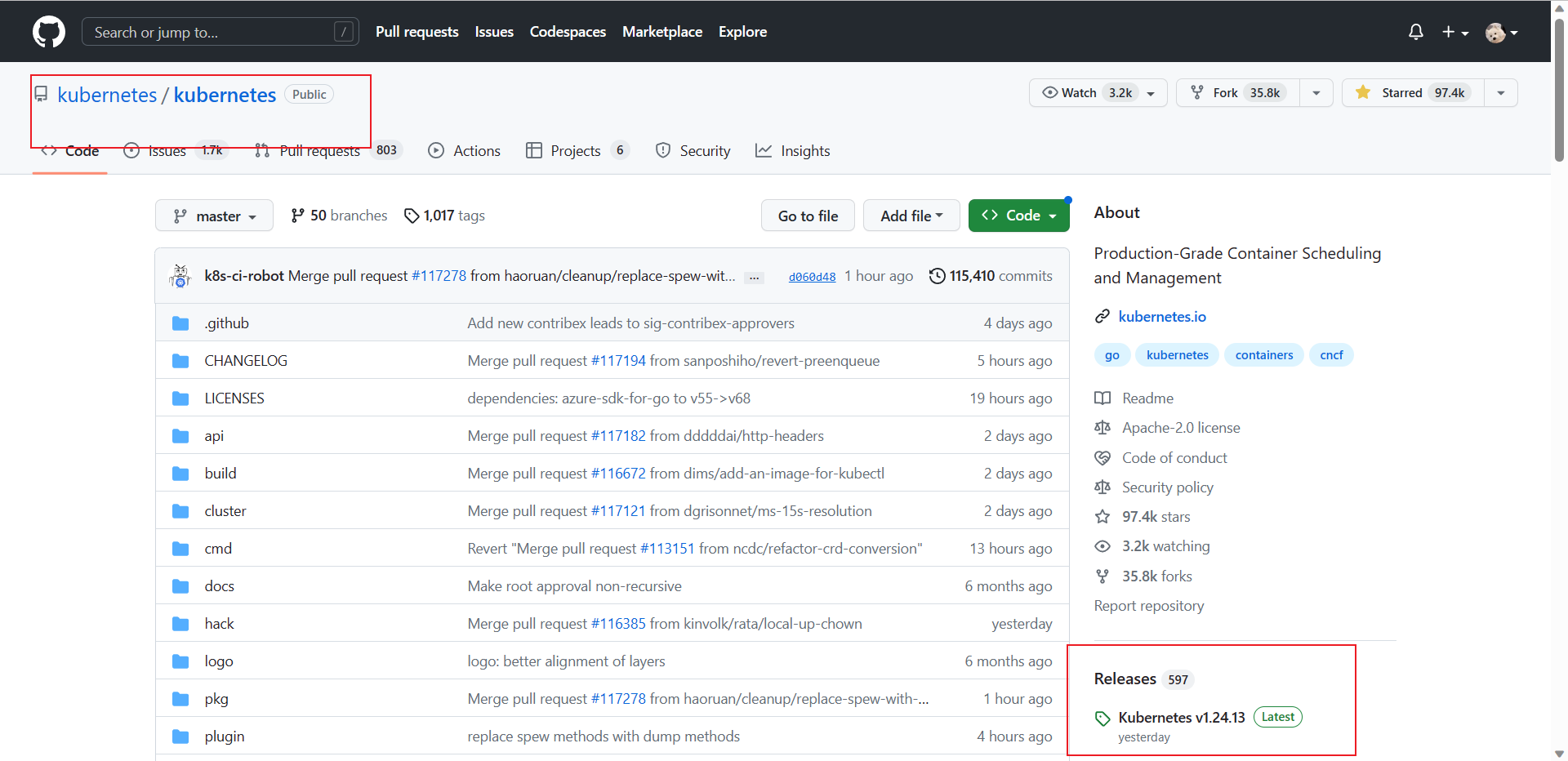Image resolution: width=1568 pixels, height=761 pixels.
Task: Switch to the Projects tab
Action: pyautogui.click(x=577, y=151)
